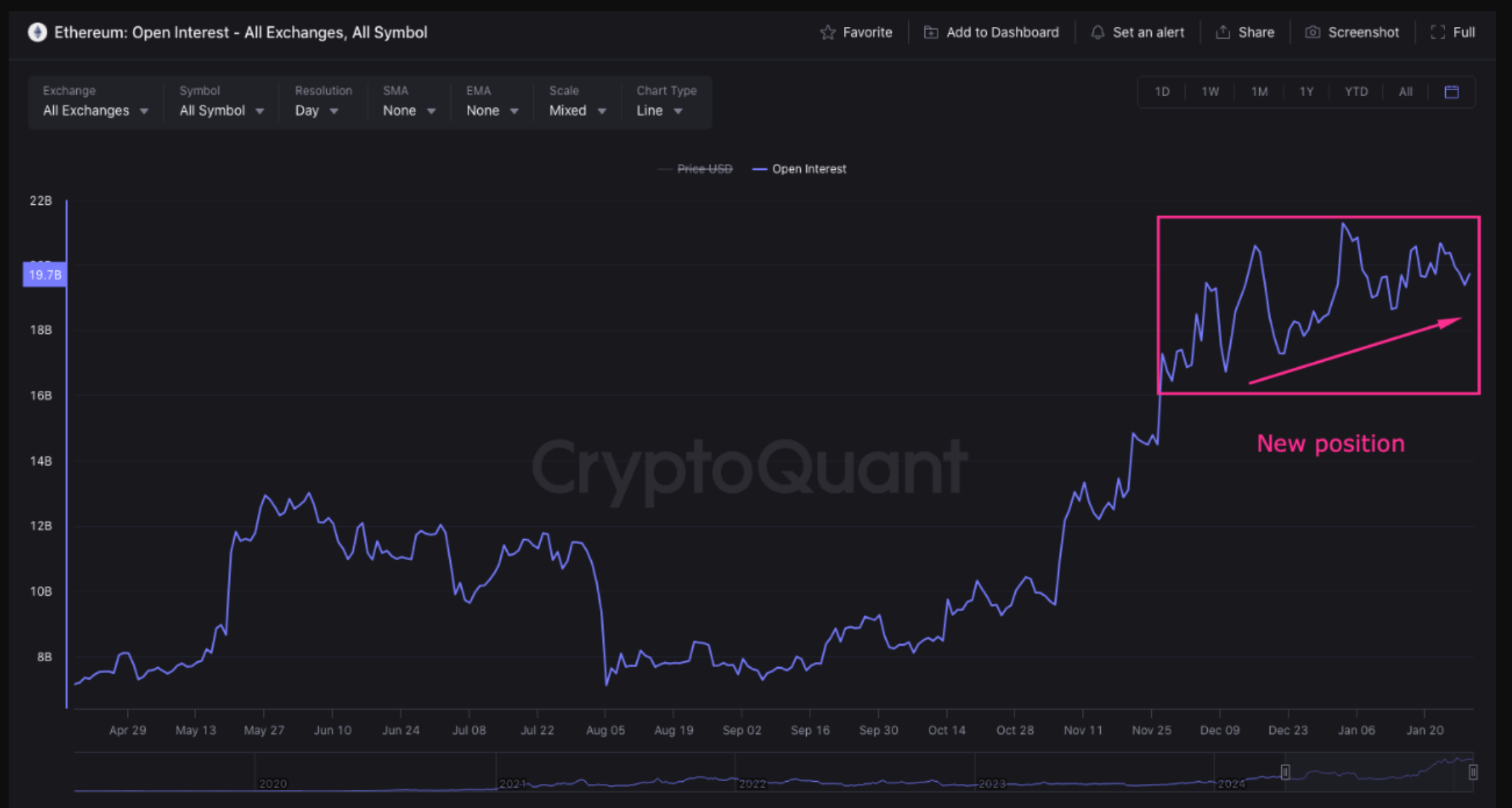Open the calendar date picker icon
Screen dimensions: 1512x808
[1451, 92]
